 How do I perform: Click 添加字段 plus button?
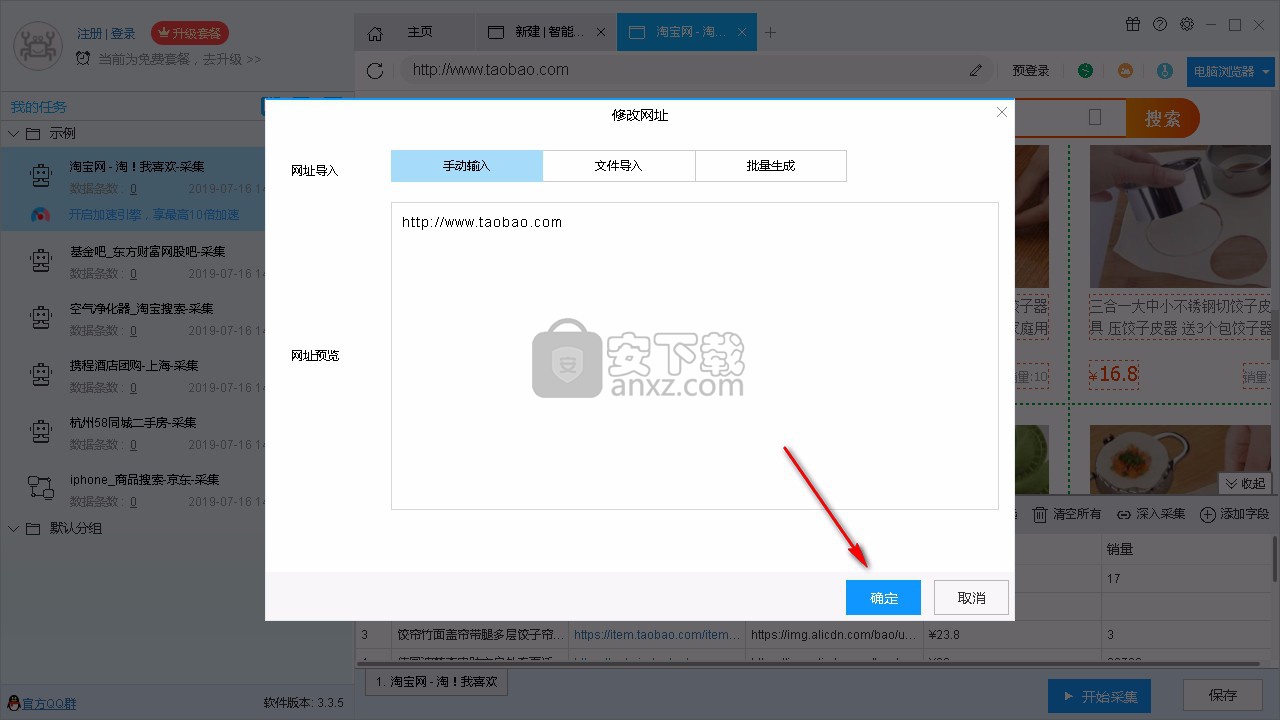1235,514
